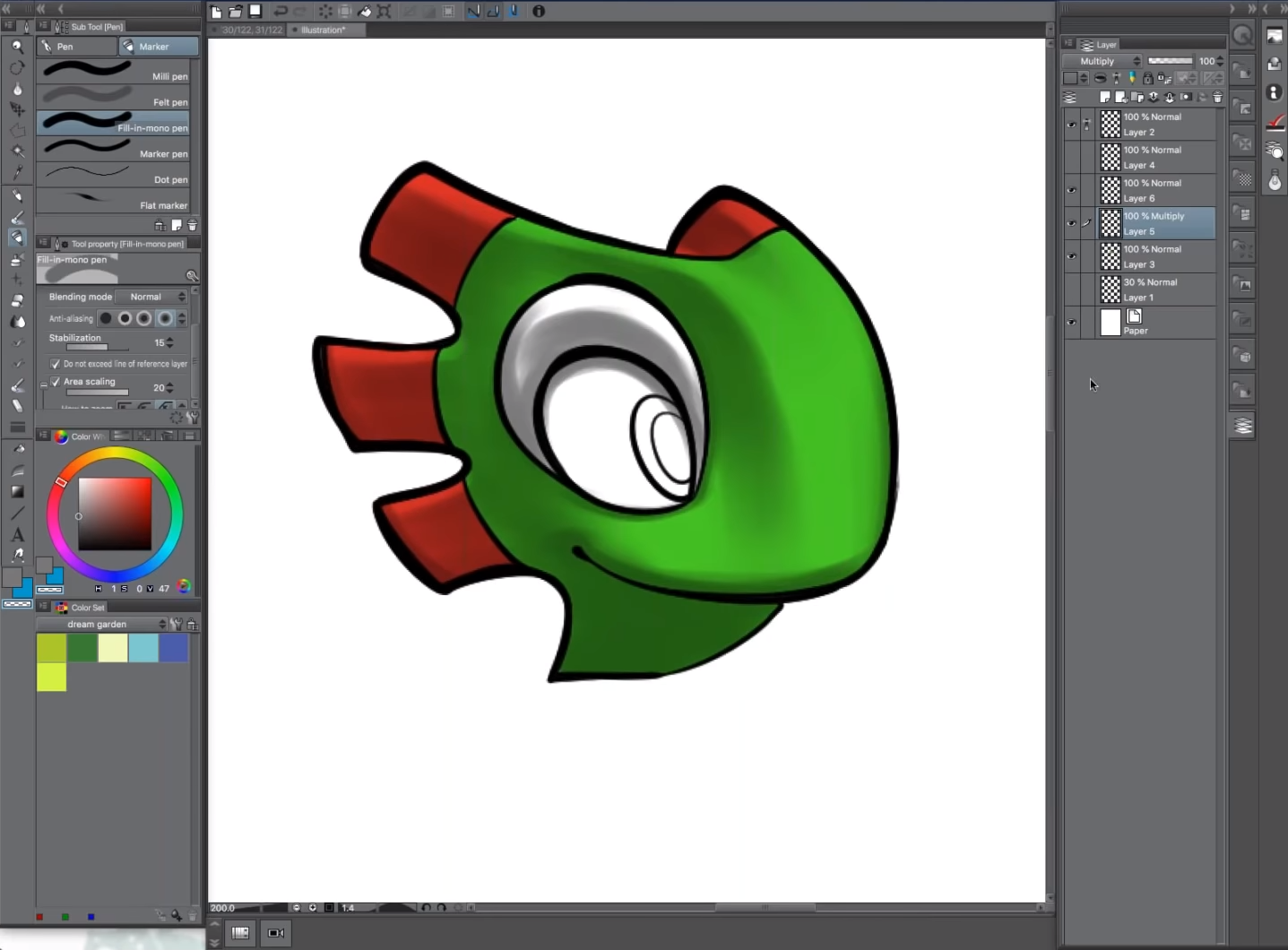Screen dimensions: 1288x950
Task: Select the Text tool
Action: [x=17, y=535]
